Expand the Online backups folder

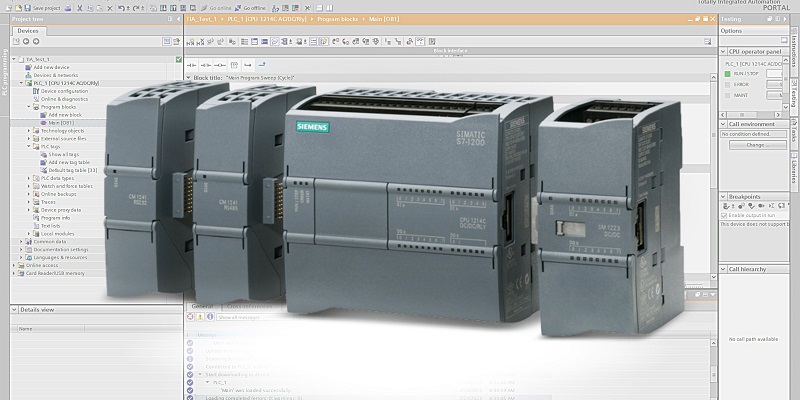tap(29, 194)
